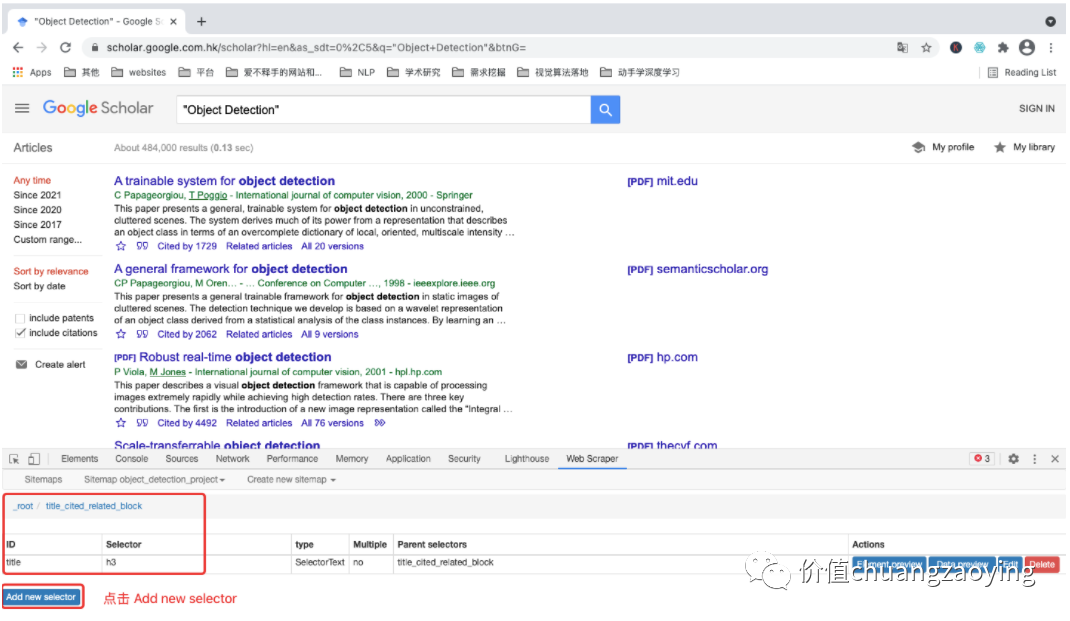Screen dimensions: 1070x621
Task: Save 'Robust real-time' article with star
Action: click(x=121, y=423)
